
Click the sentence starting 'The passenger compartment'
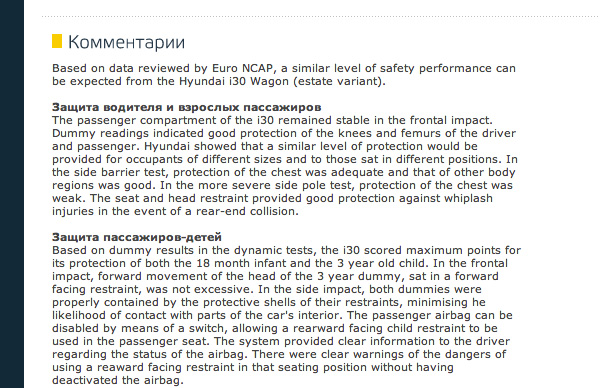(x=272, y=120)
